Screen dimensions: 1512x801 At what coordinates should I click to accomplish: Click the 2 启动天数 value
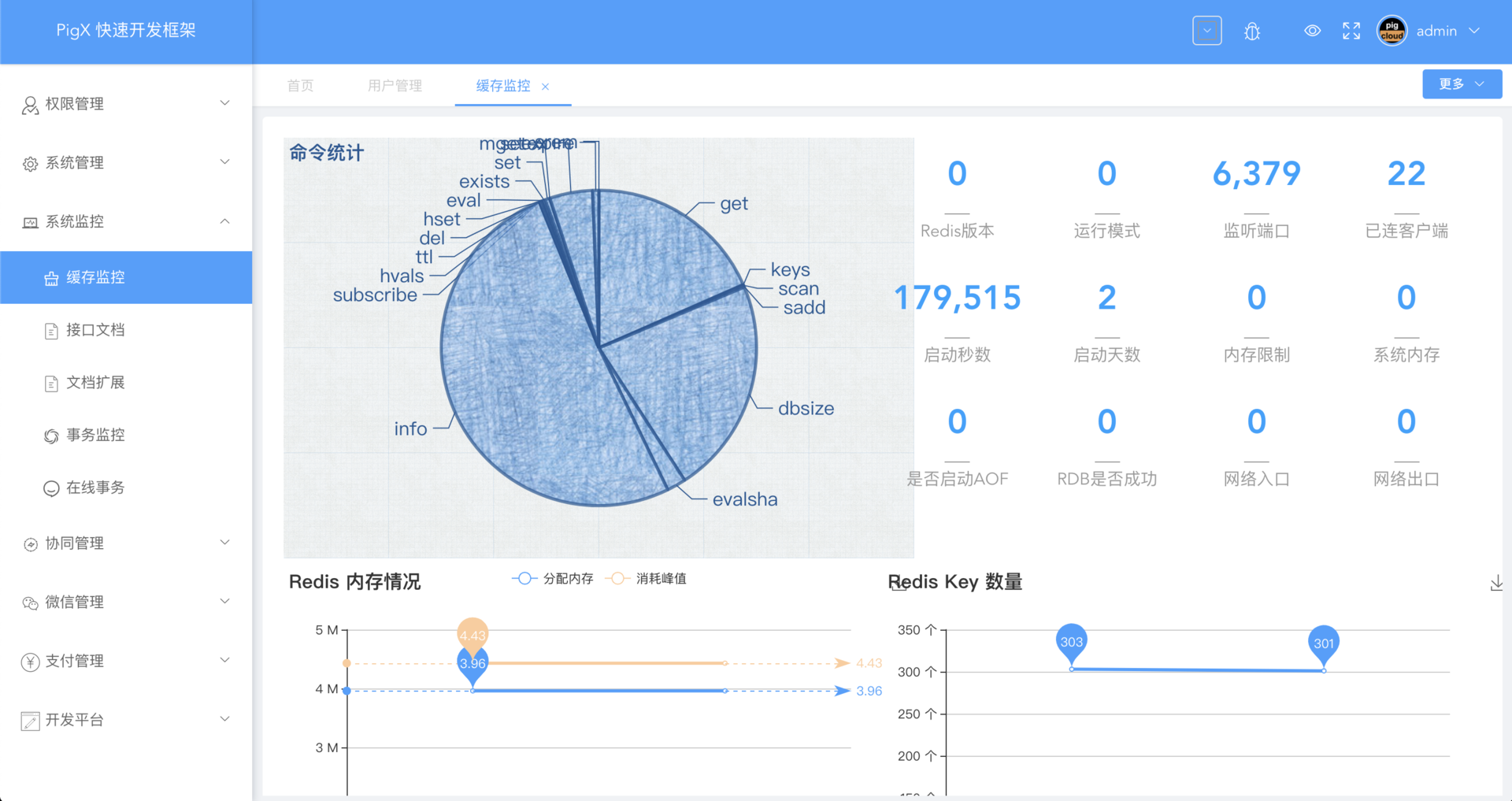[x=1106, y=298]
